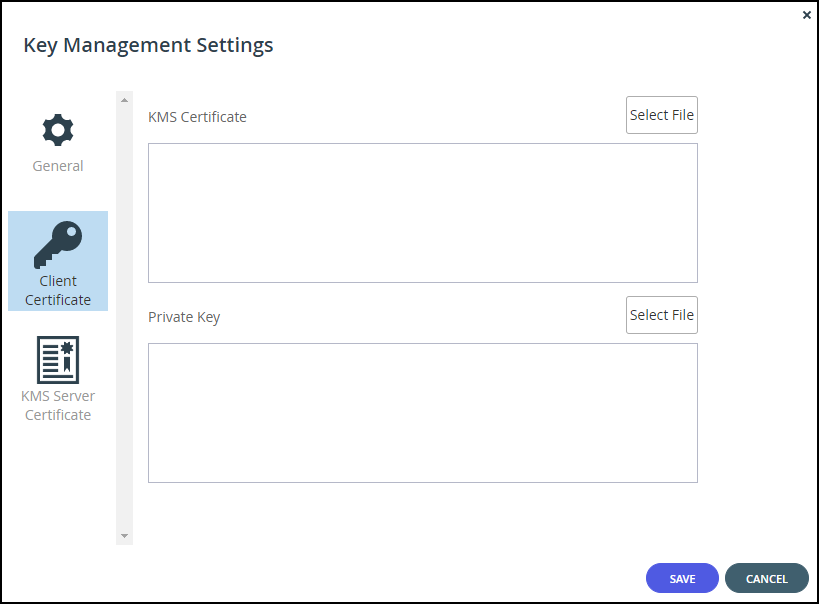
Task: Save the key management settings
Action: coord(682,578)
